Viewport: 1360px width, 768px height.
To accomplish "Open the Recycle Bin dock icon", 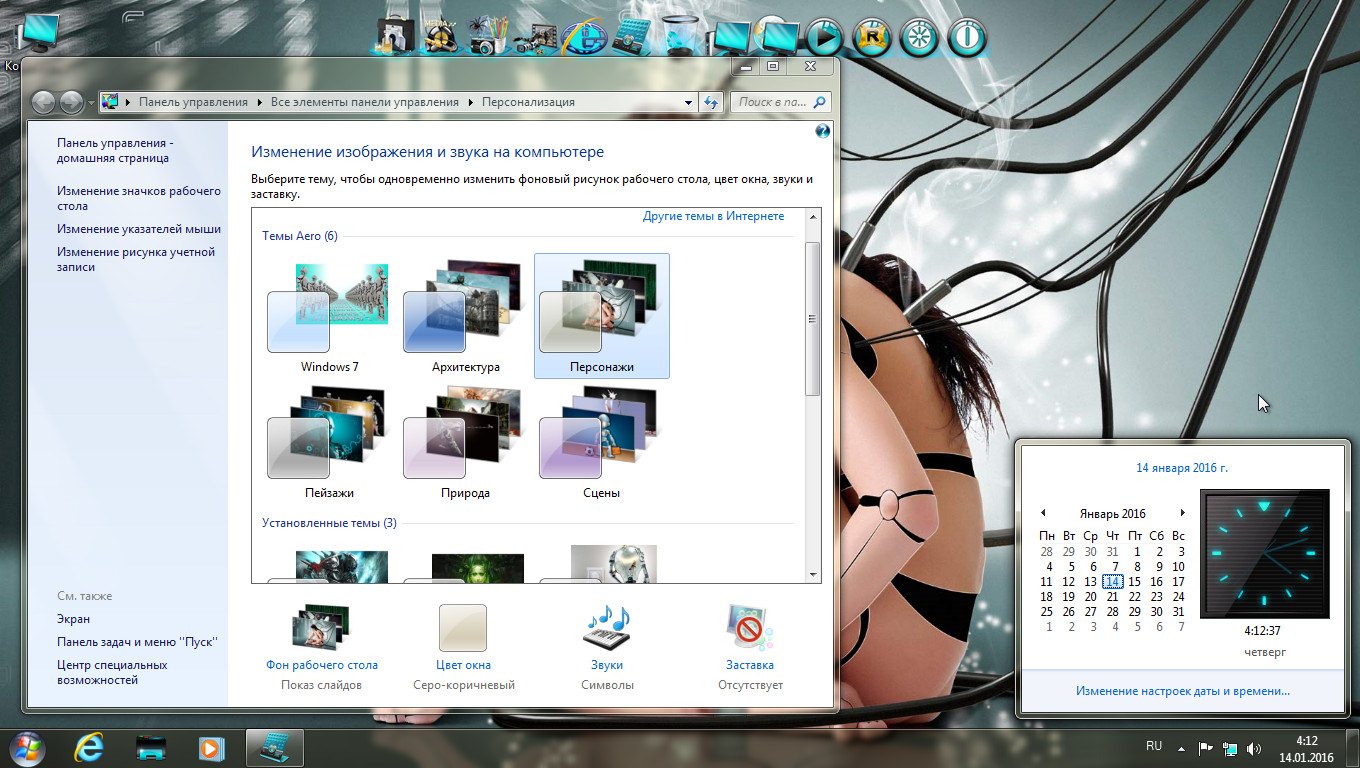I will click(680, 37).
